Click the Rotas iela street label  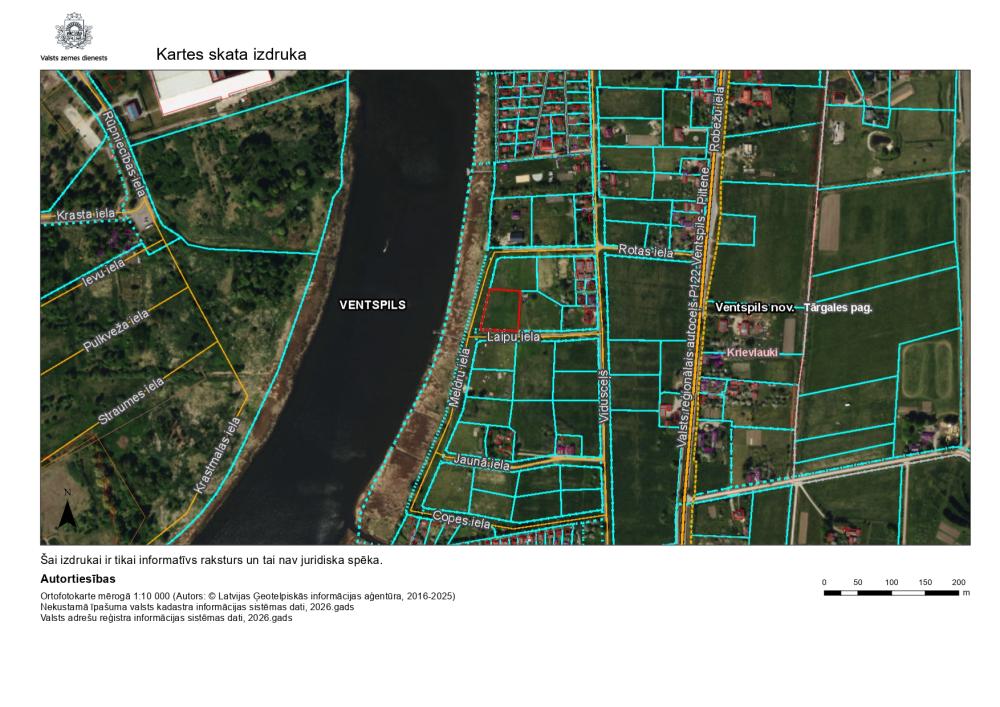point(646,251)
